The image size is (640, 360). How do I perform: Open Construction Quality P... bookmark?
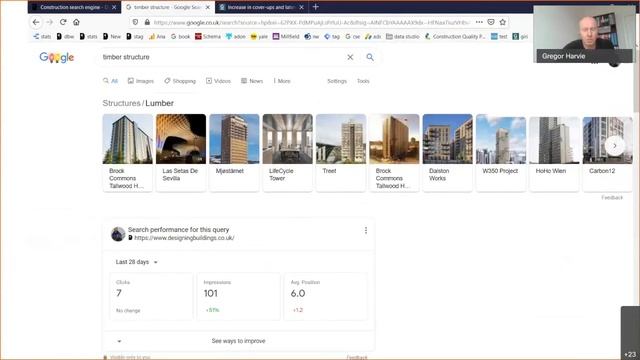455,36
